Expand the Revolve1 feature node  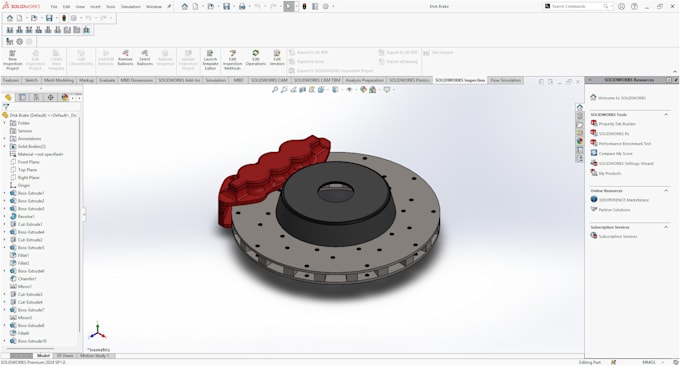pos(5,216)
